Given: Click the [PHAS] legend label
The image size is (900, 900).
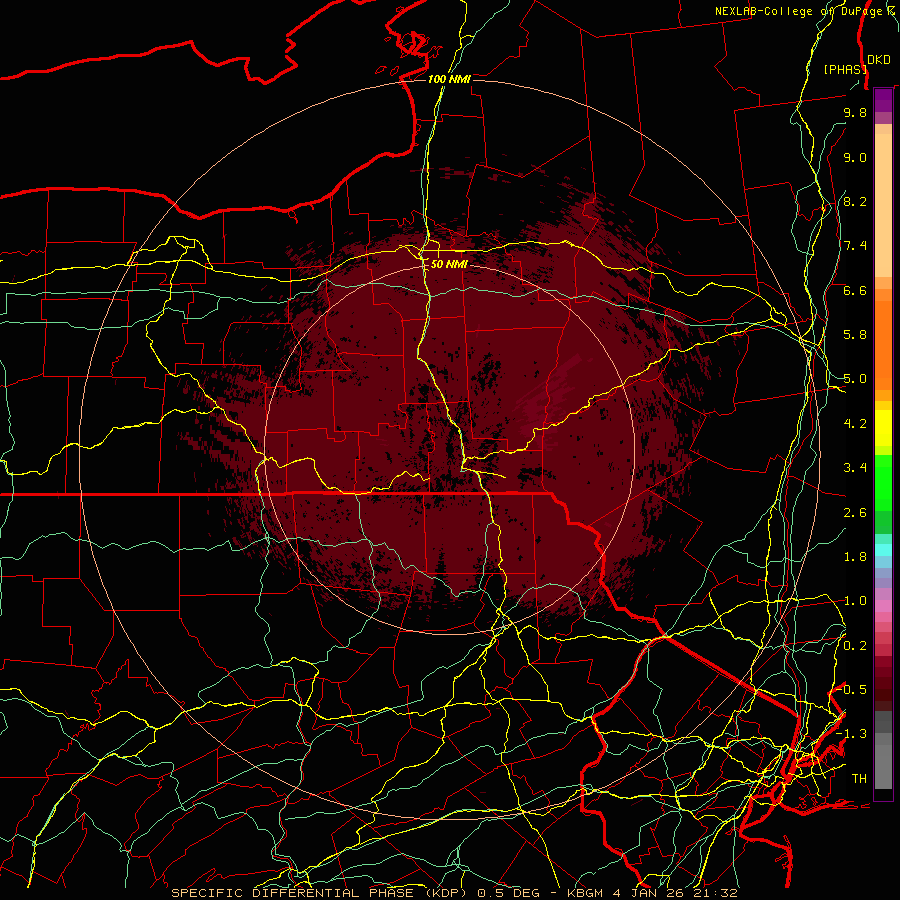Looking at the screenshot, I should (845, 69).
